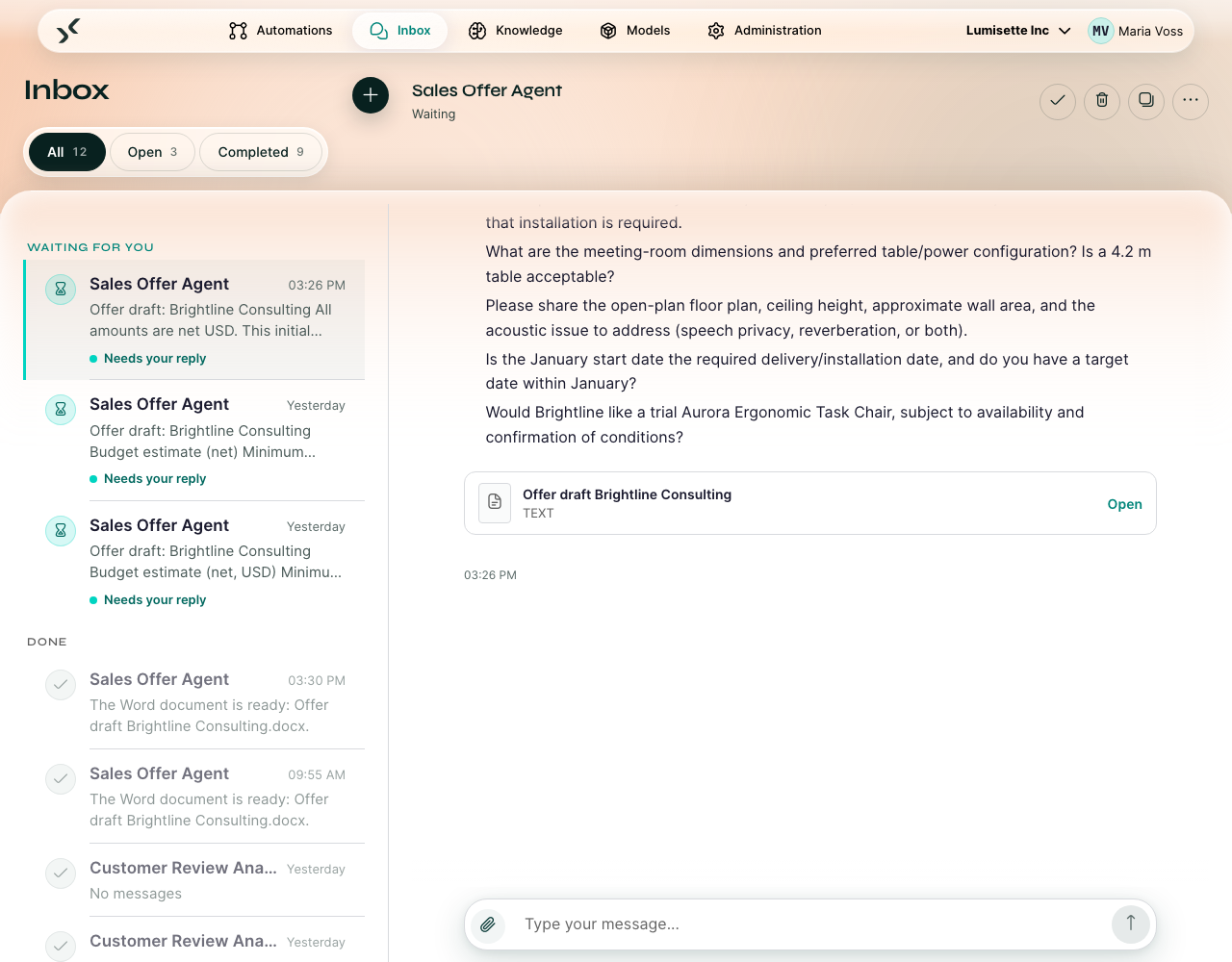Open Customer Review Ana... conversation with No messages

pos(194,880)
